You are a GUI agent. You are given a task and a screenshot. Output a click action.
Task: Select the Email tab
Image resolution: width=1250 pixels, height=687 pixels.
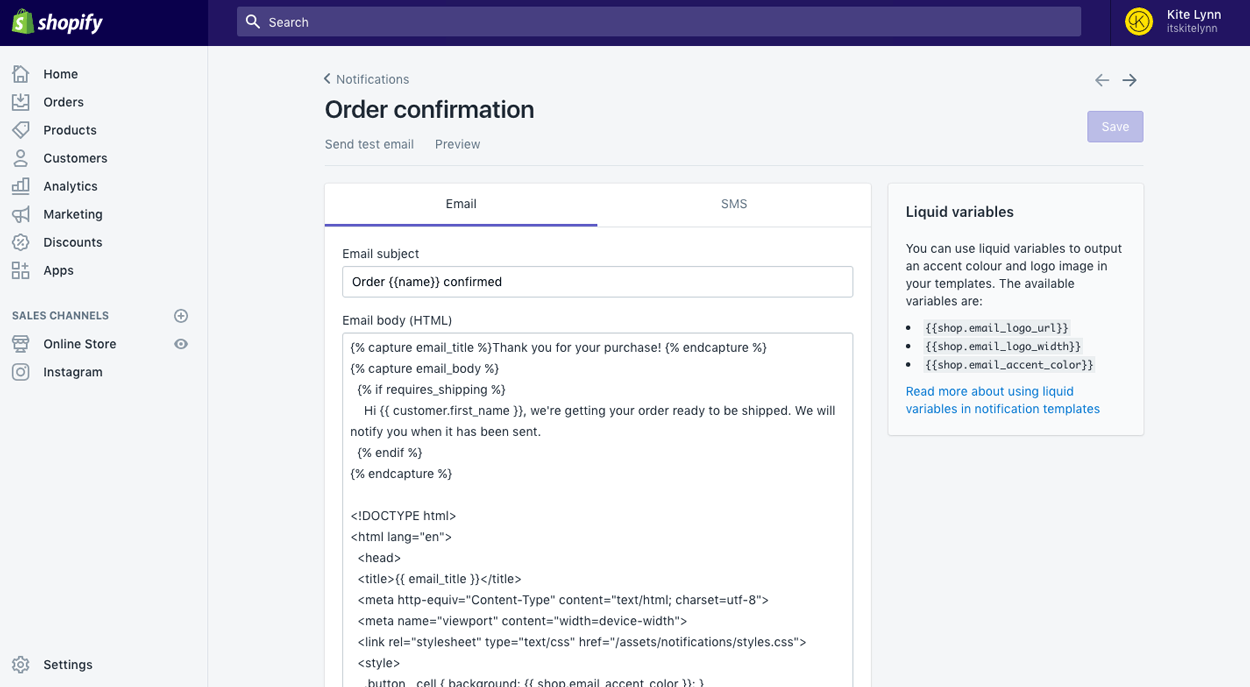[460, 204]
